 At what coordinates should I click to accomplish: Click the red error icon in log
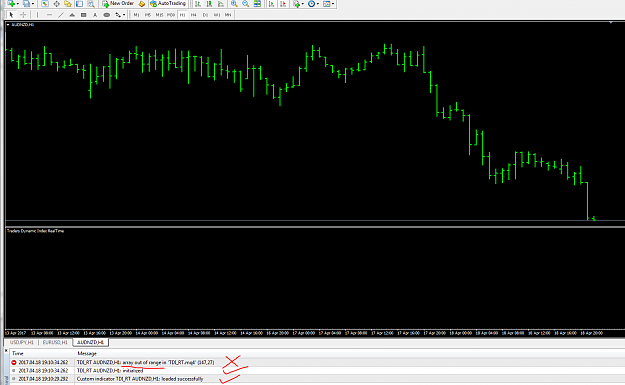coord(14,362)
